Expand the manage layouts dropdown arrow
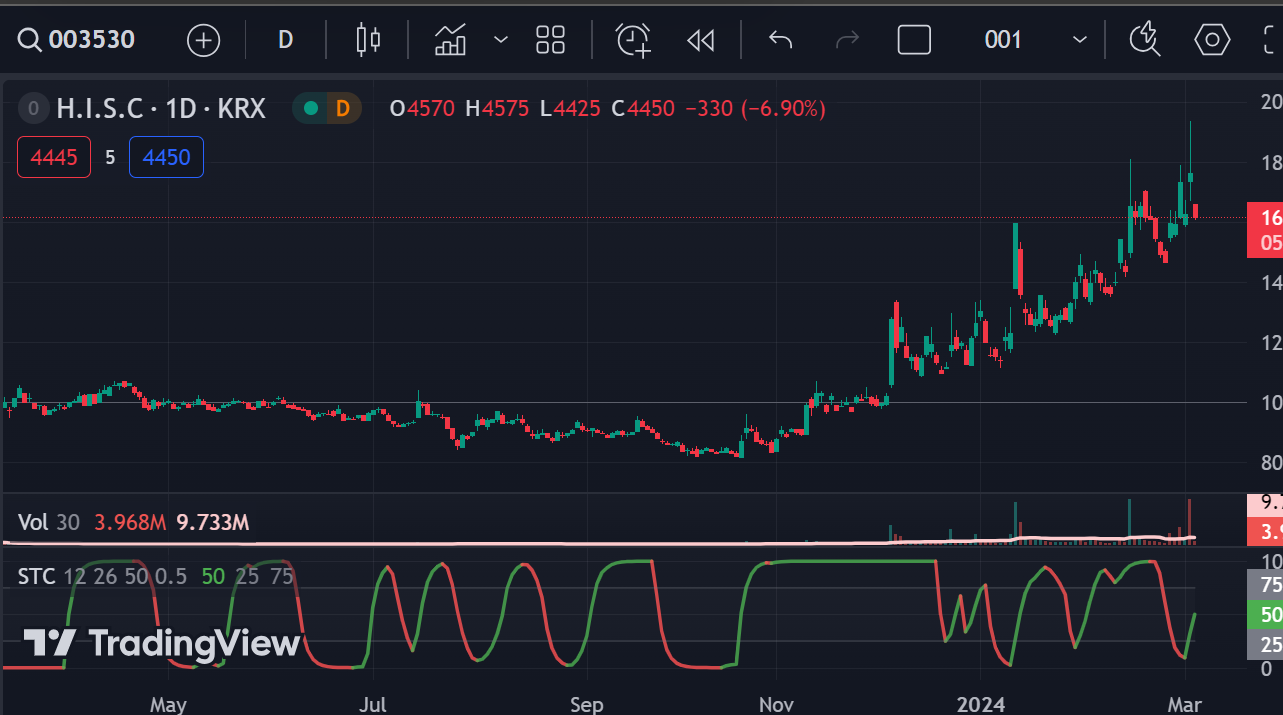The width and height of the screenshot is (1283, 715). pyautogui.click(x=1080, y=40)
